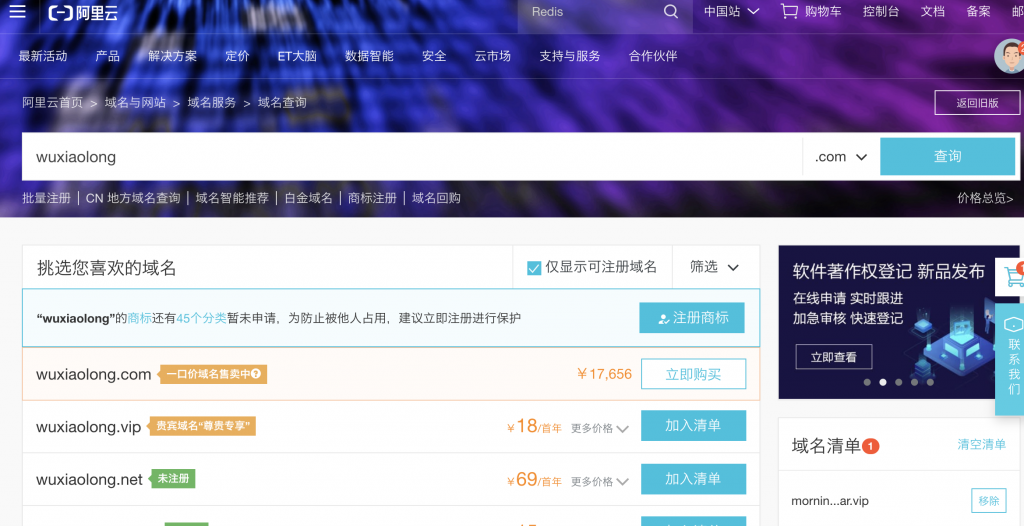Add wuxiaolong.net to the list
The height and width of the screenshot is (526, 1024).
coord(694,479)
